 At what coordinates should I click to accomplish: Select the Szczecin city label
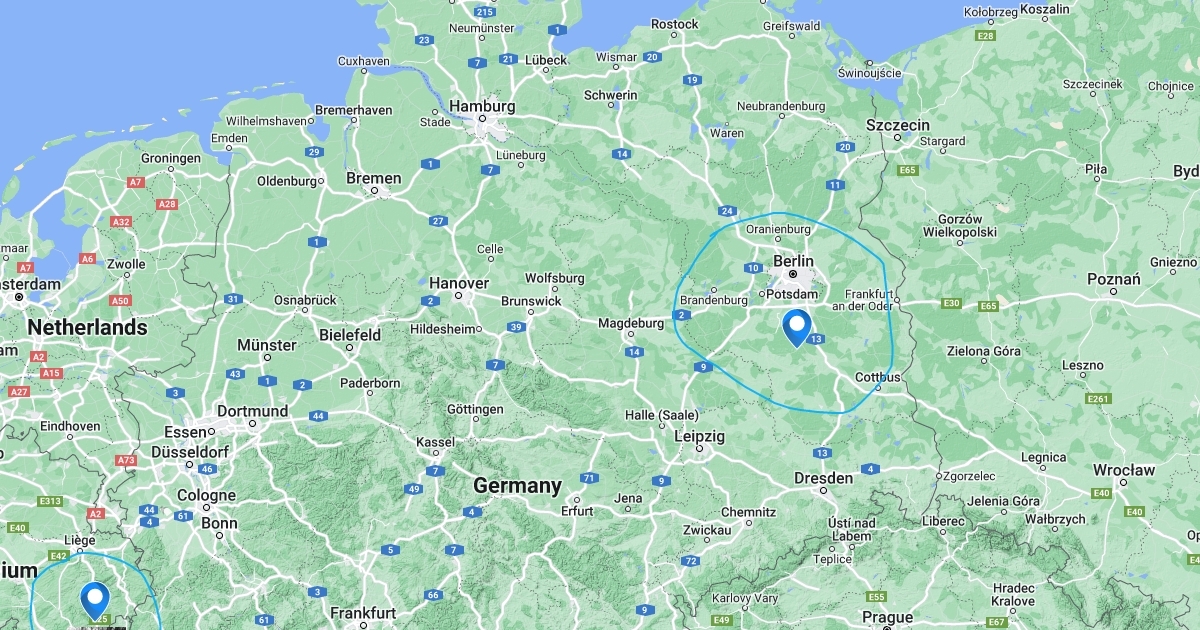click(898, 125)
